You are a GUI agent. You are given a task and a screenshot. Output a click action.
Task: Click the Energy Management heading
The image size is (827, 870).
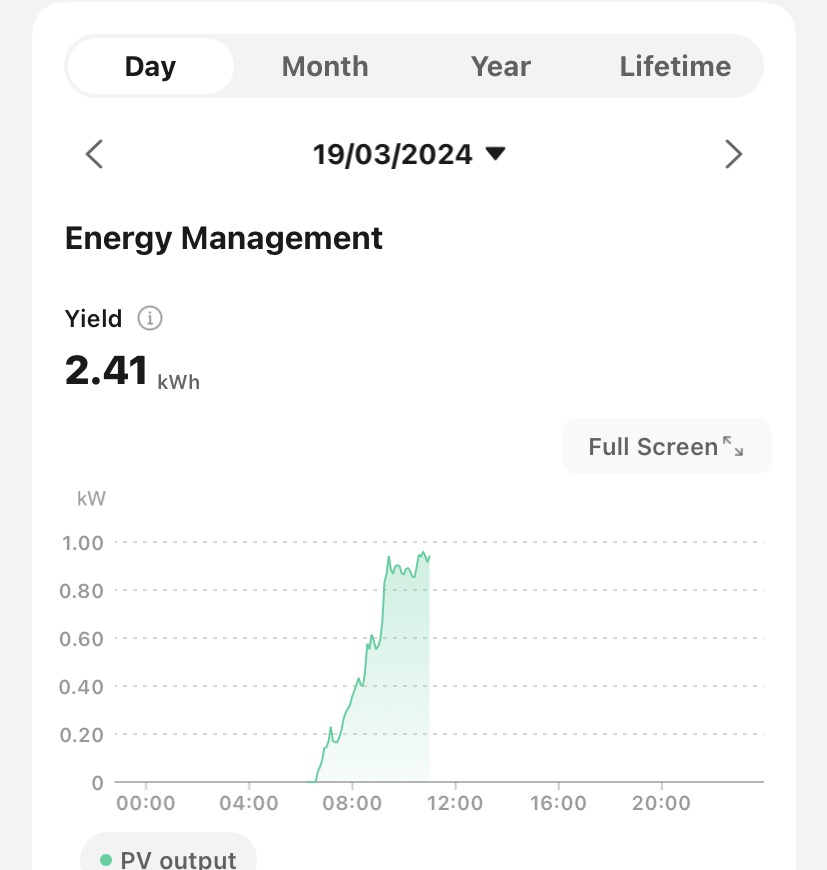pos(223,238)
